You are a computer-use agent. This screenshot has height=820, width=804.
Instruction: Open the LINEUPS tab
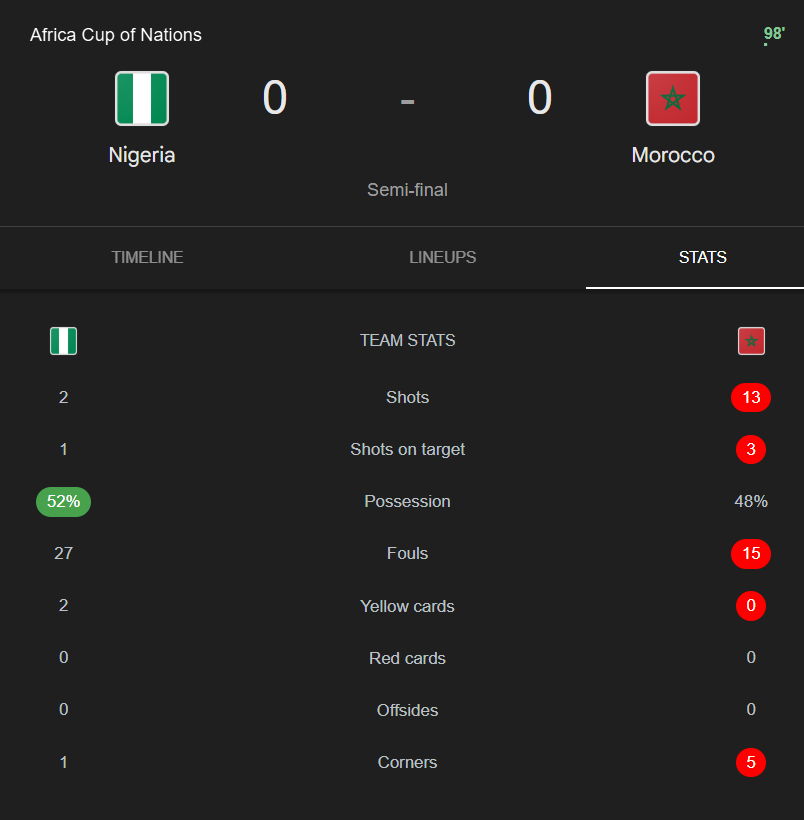[442, 257]
